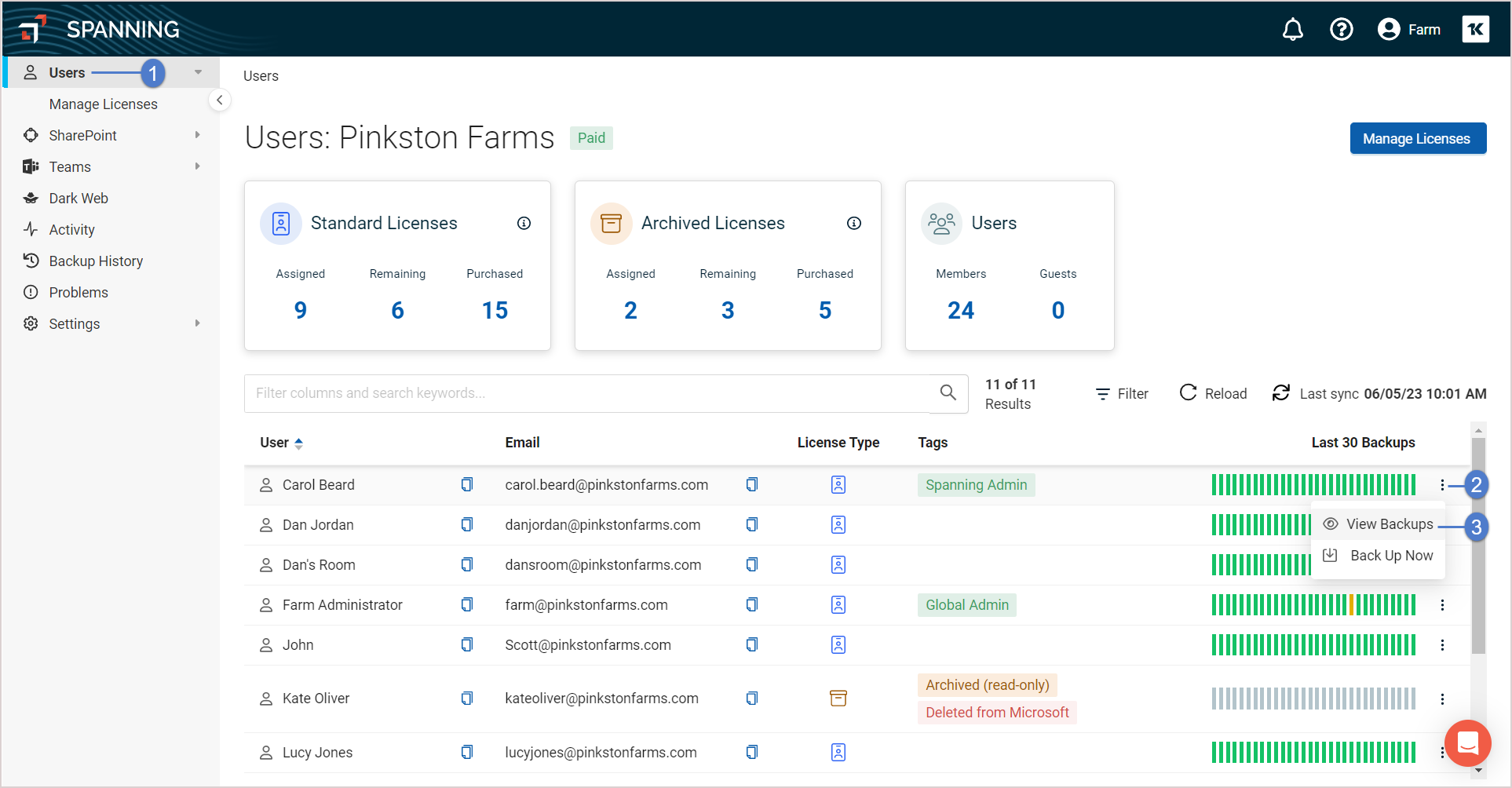The width and height of the screenshot is (1512, 788).
Task: Click the Last sync refresh icon
Action: click(x=1281, y=392)
